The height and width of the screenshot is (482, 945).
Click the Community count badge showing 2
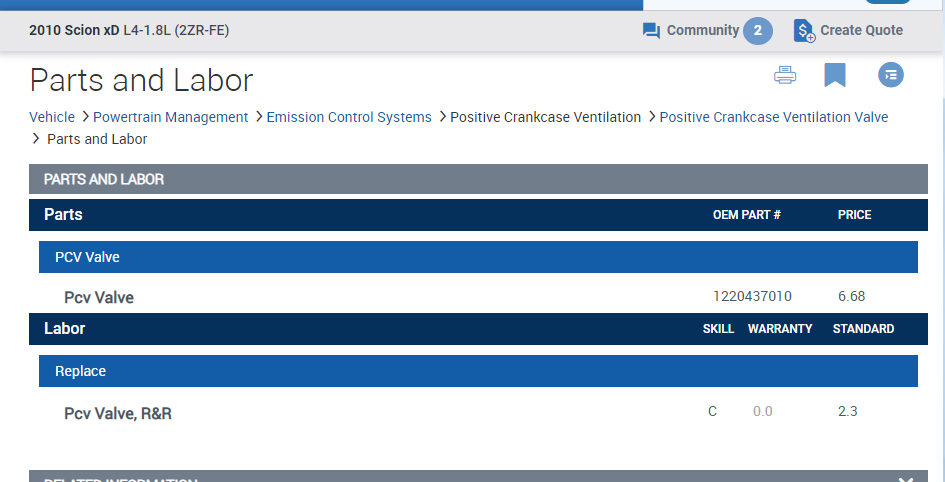coord(757,31)
